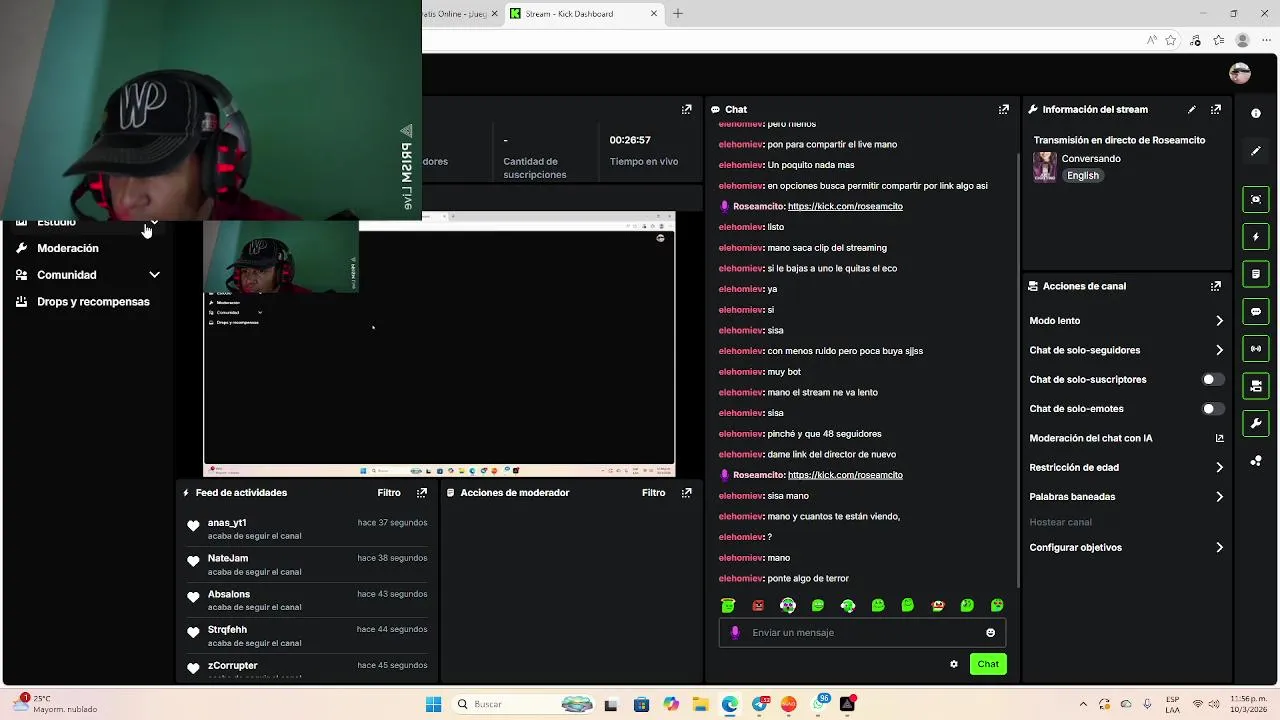Expand the Comunidad sidebar section
The width and height of the screenshot is (1280, 720).
tap(154, 275)
